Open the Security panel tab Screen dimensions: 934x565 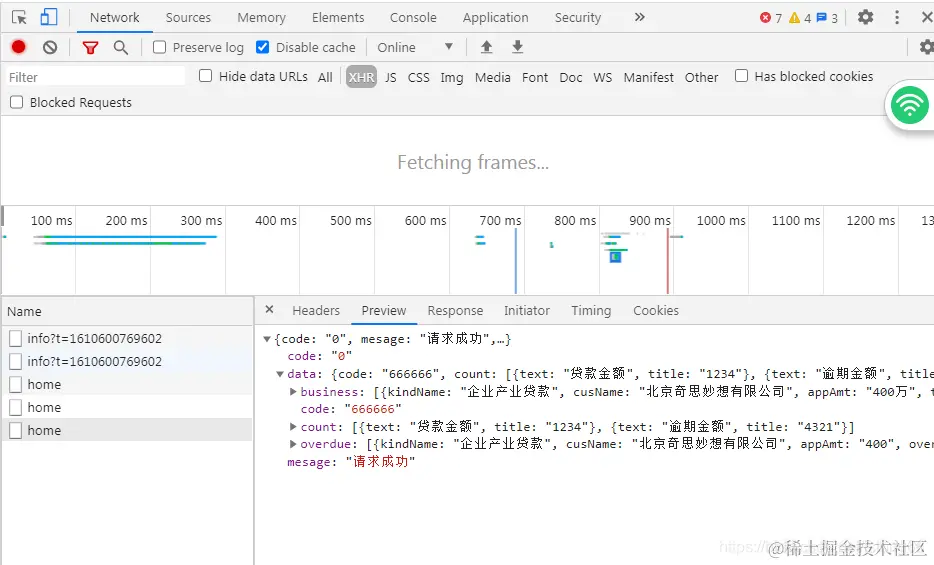pyautogui.click(x=578, y=17)
